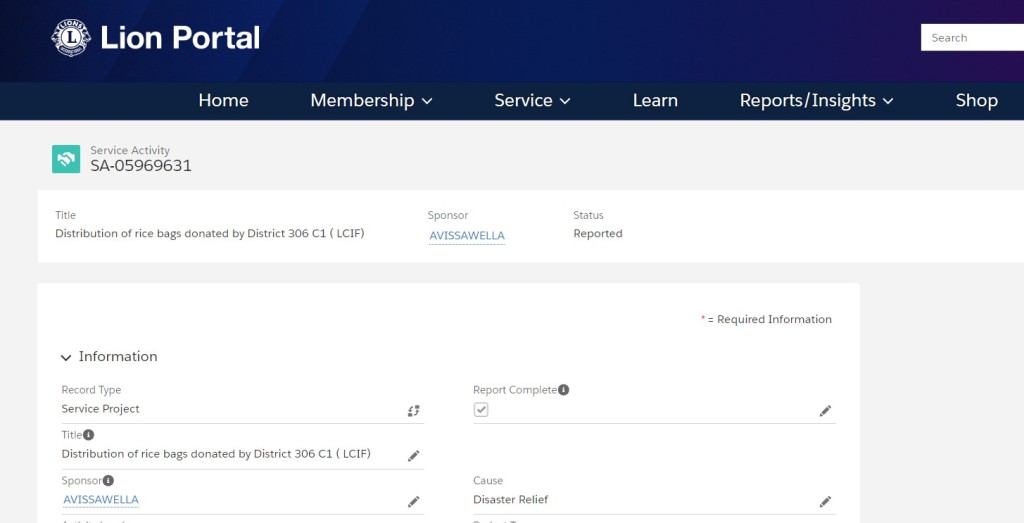
Task: Toggle the Report Complete checkbox
Action: pyautogui.click(x=481, y=409)
